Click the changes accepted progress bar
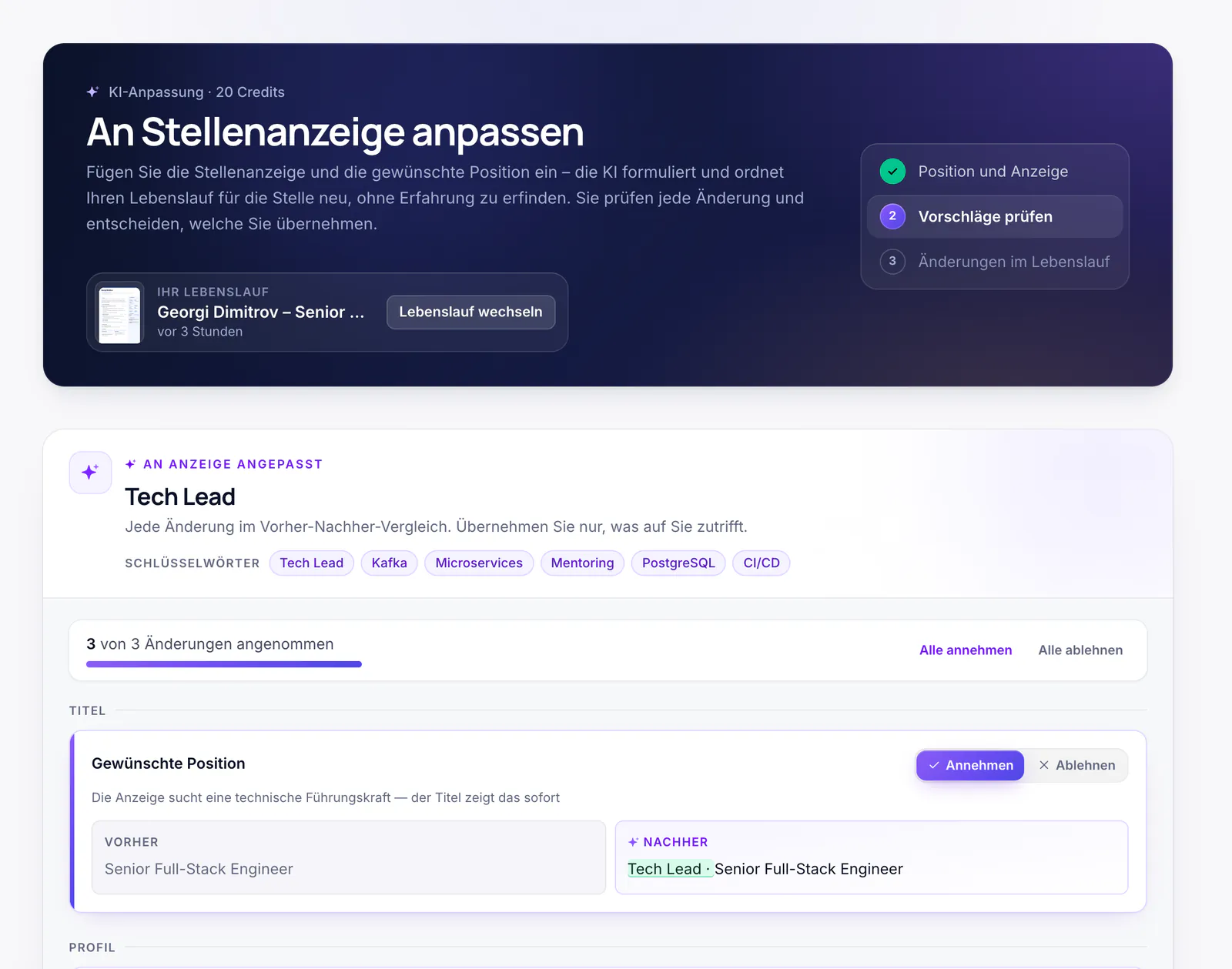 click(224, 664)
